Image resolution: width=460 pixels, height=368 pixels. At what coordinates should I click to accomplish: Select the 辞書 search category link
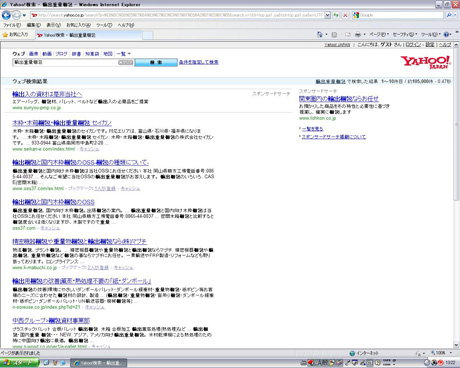pyautogui.click(x=76, y=54)
